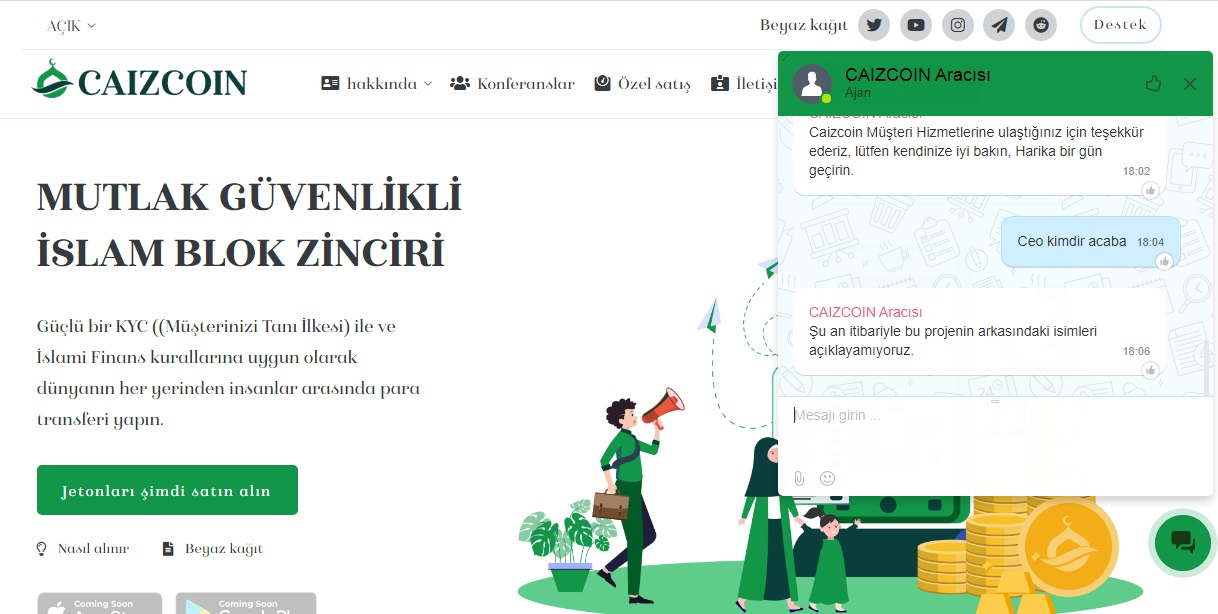Visit the Instagram profile icon
The width and height of the screenshot is (1218, 614).
(x=958, y=25)
